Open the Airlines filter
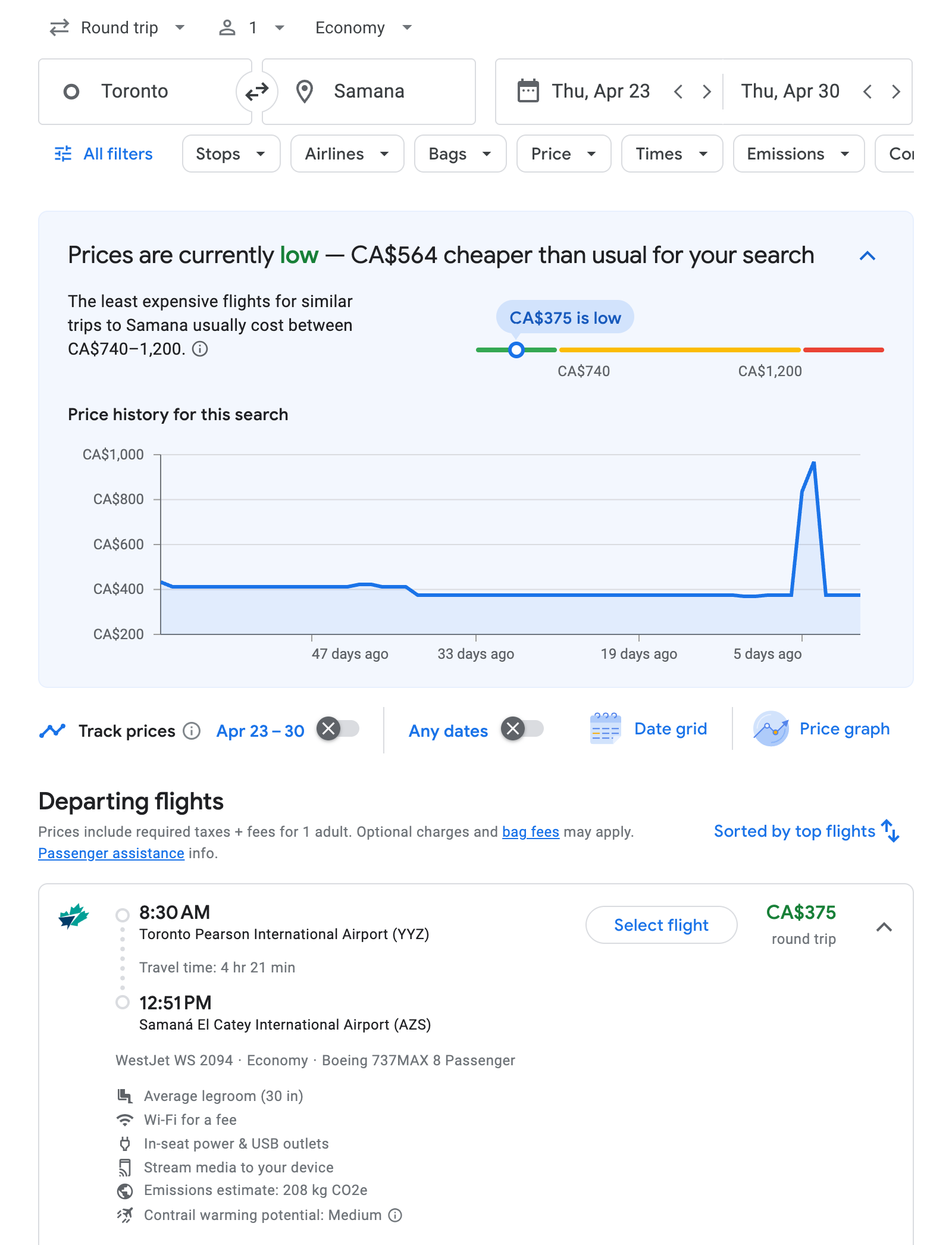 pyautogui.click(x=347, y=154)
